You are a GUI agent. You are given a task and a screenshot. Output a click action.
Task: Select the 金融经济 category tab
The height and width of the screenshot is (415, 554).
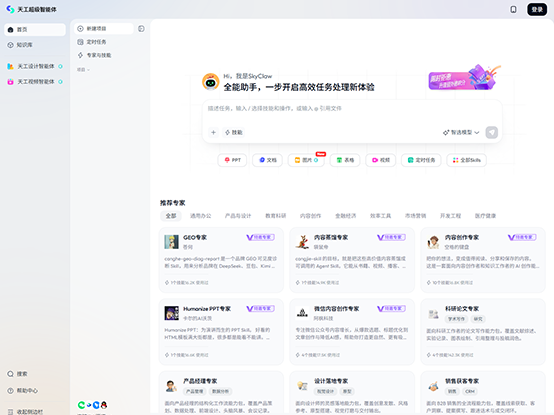[x=346, y=216]
